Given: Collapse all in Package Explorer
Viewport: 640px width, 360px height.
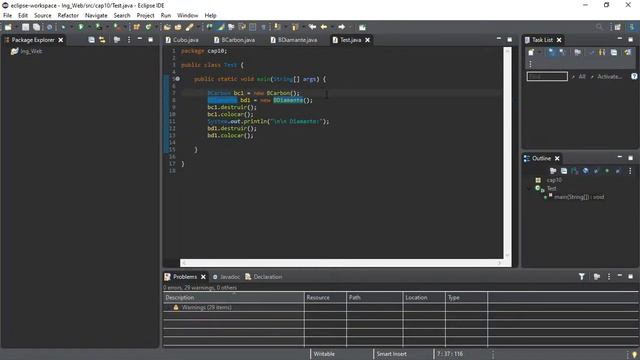Looking at the screenshot, I should pyautogui.click(x=91, y=40).
